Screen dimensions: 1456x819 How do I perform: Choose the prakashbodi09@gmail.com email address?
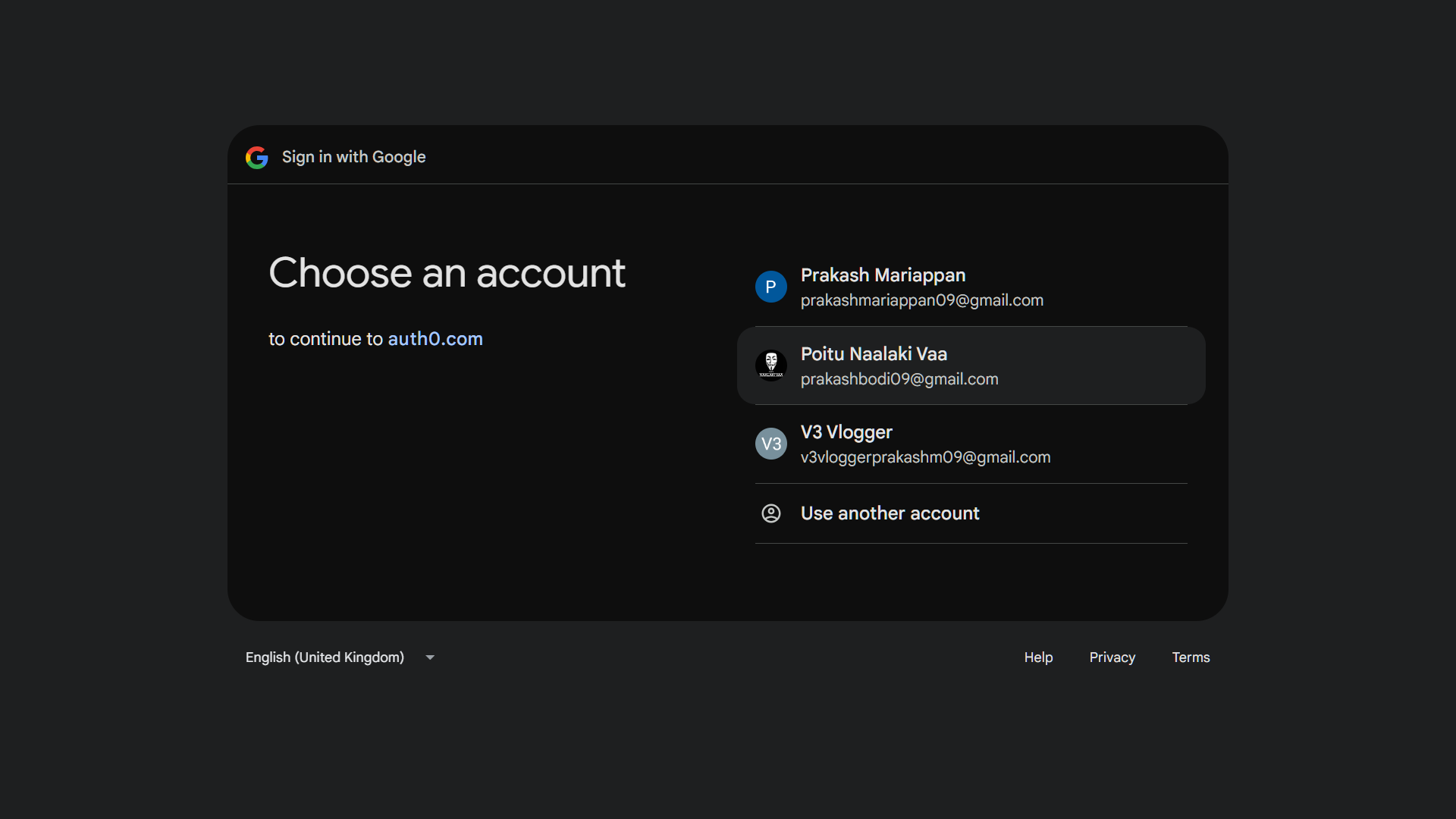point(899,379)
